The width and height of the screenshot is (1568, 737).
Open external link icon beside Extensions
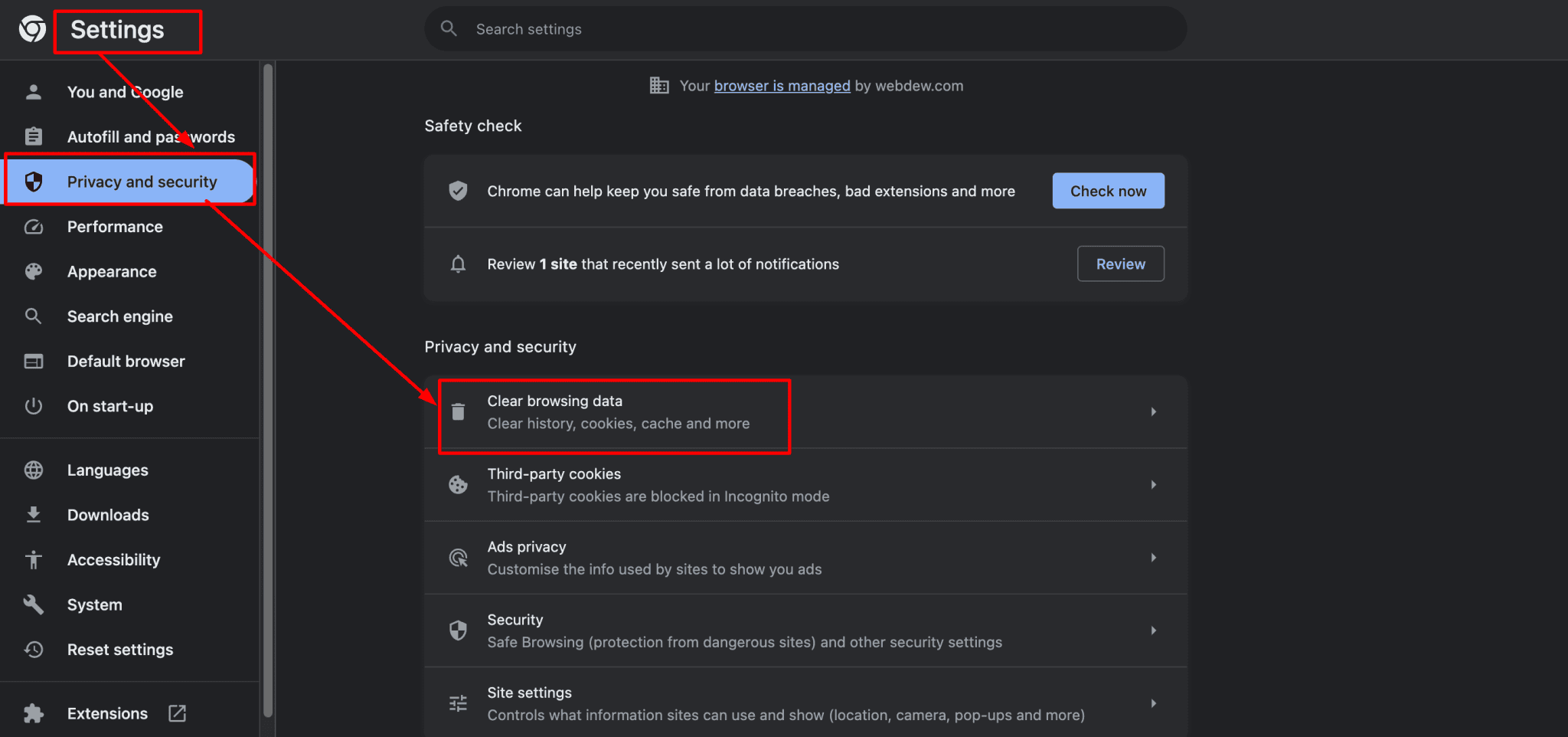177,713
